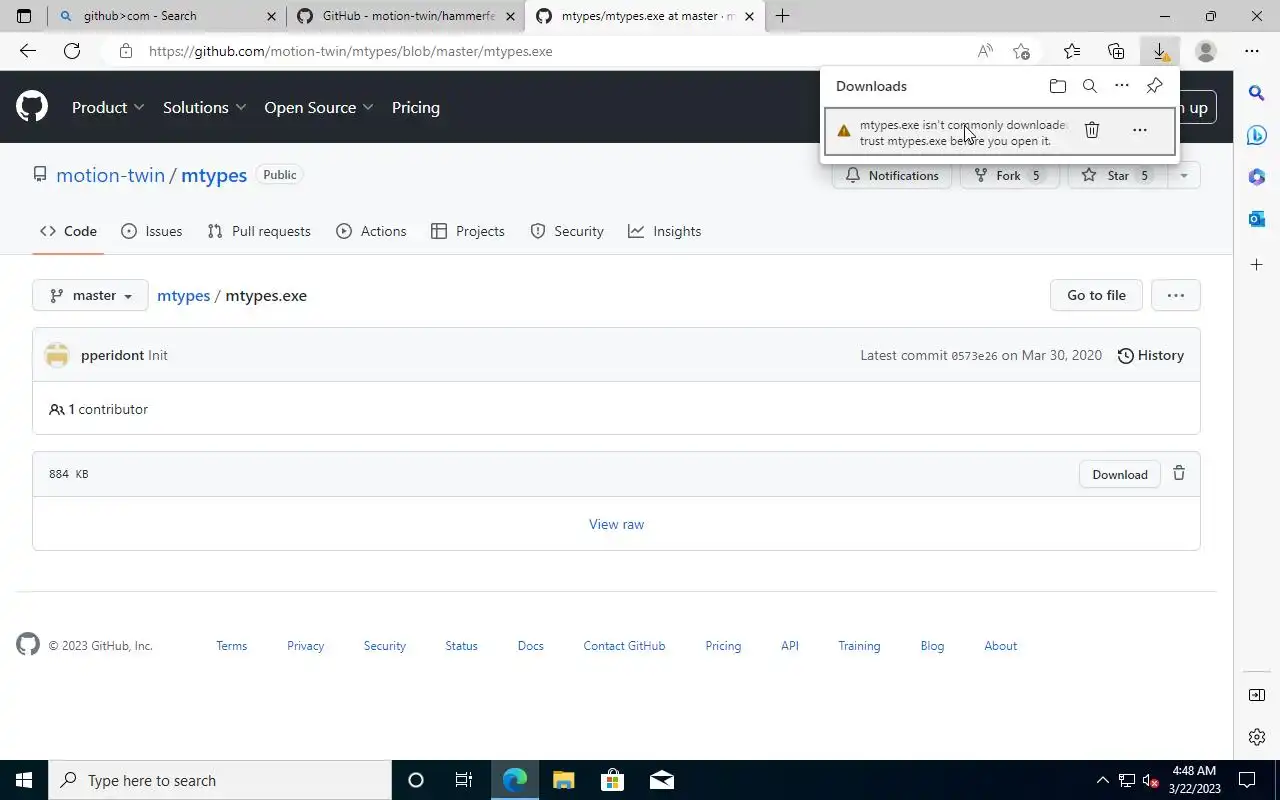1280x800 pixels.
Task: Expand the Star lists dropdown arrow
Action: coord(1183,175)
